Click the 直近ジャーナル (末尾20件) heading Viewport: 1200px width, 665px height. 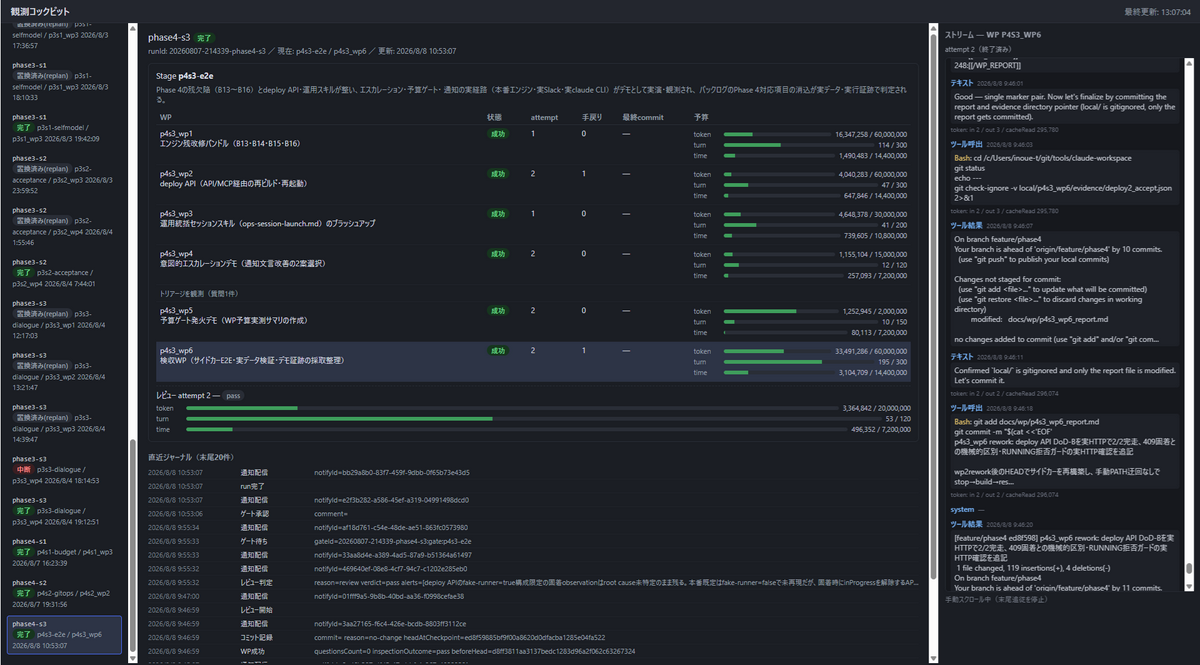[x=190, y=457]
